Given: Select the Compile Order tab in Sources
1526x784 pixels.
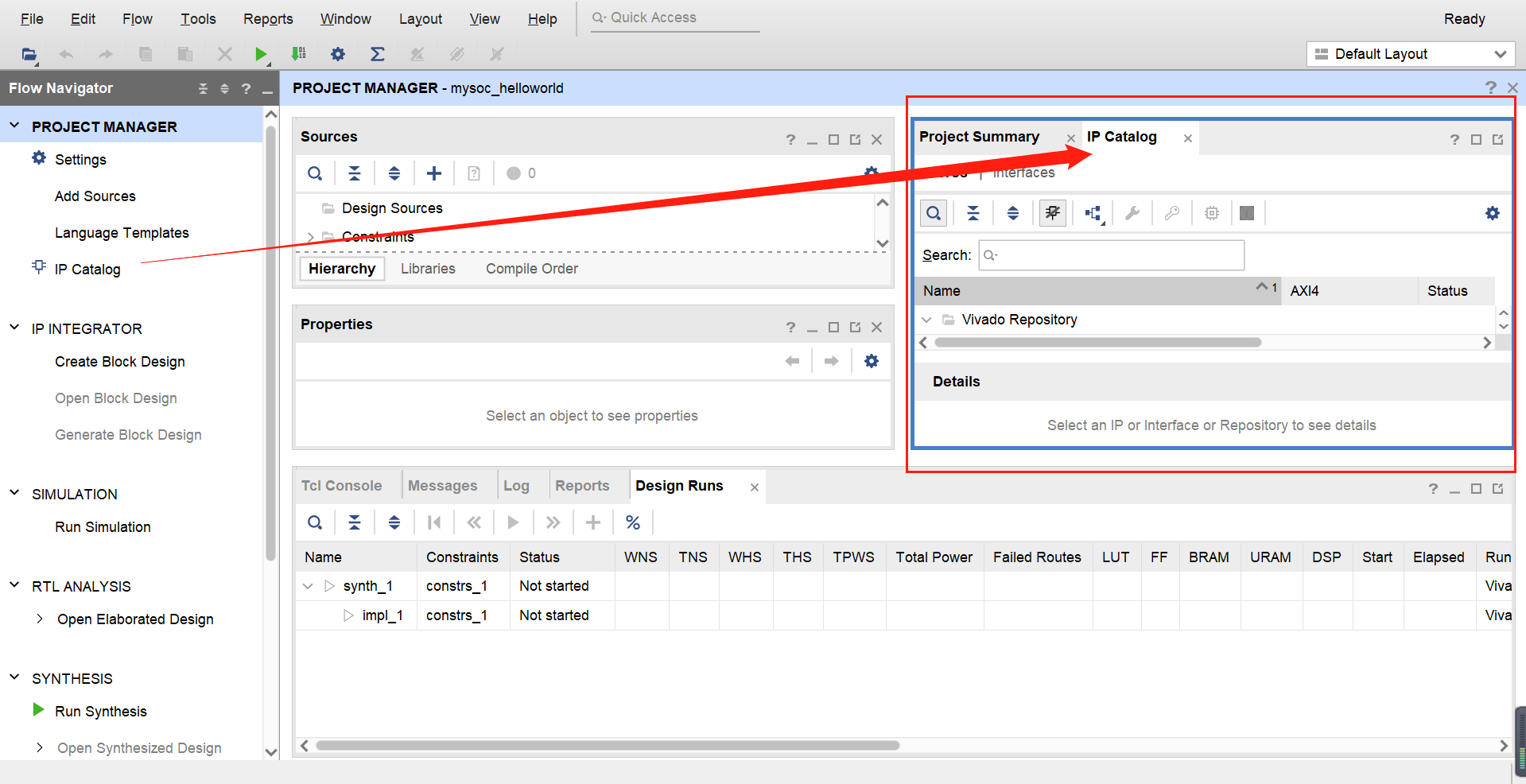Looking at the screenshot, I should point(532,269).
